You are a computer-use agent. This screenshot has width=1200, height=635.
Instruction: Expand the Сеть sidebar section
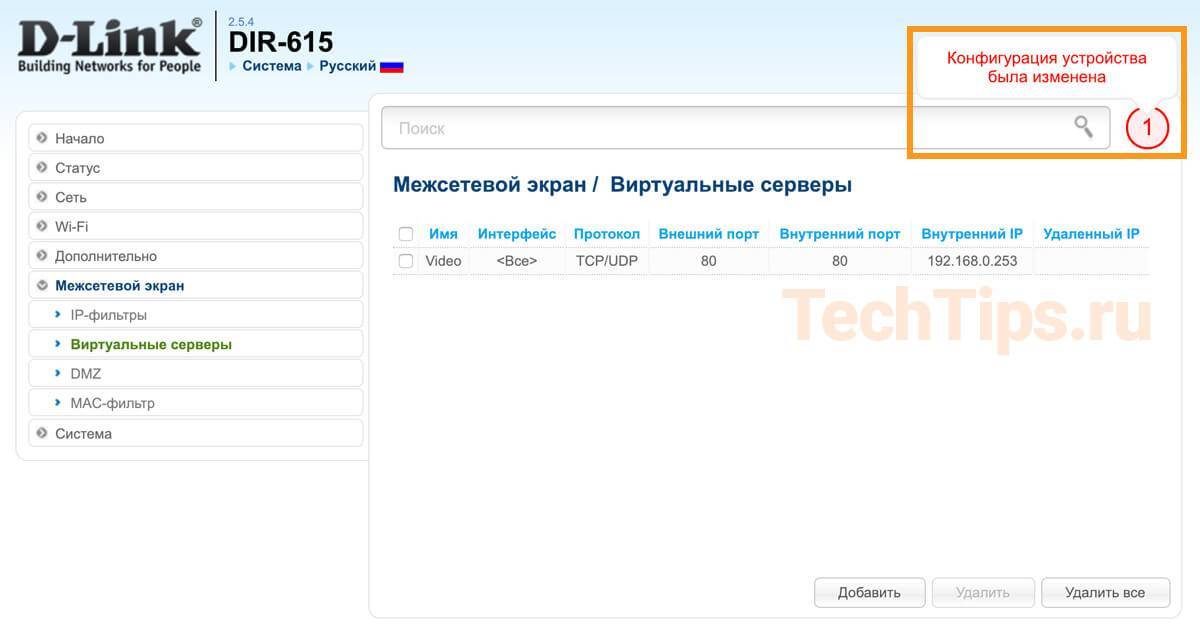point(195,197)
